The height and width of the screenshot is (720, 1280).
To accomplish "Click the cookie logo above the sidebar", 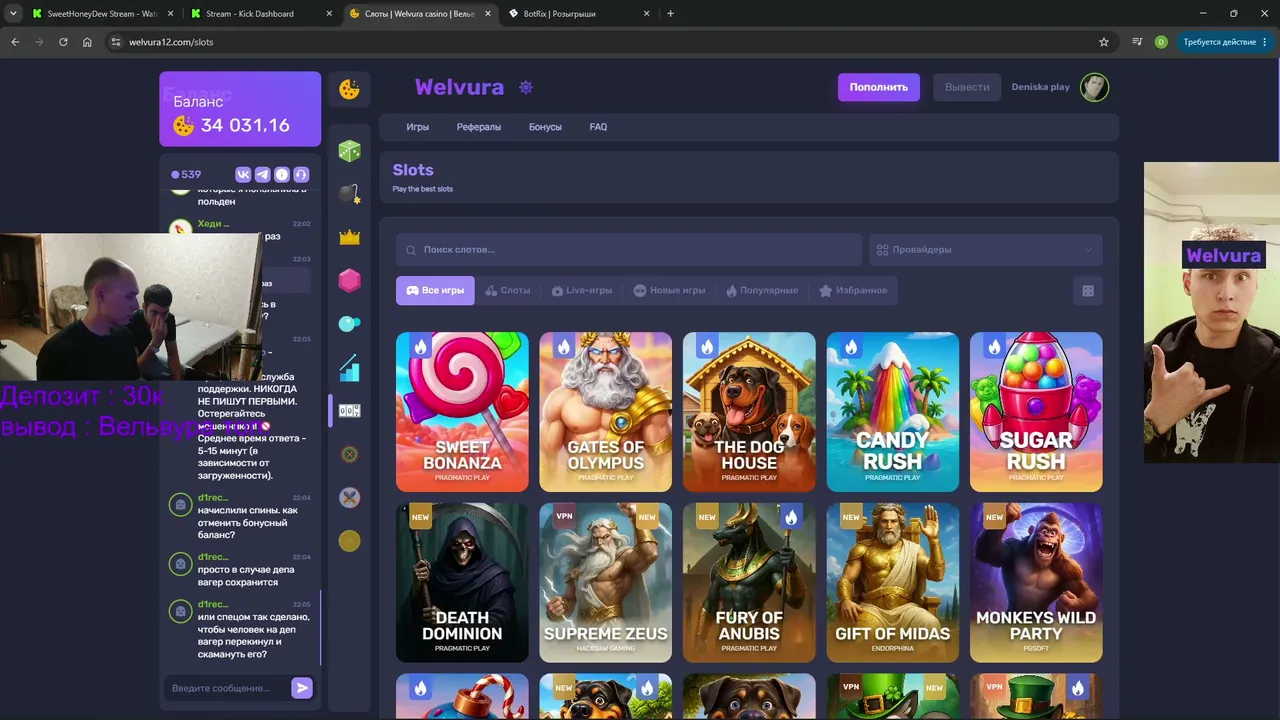I will tap(349, 89).
